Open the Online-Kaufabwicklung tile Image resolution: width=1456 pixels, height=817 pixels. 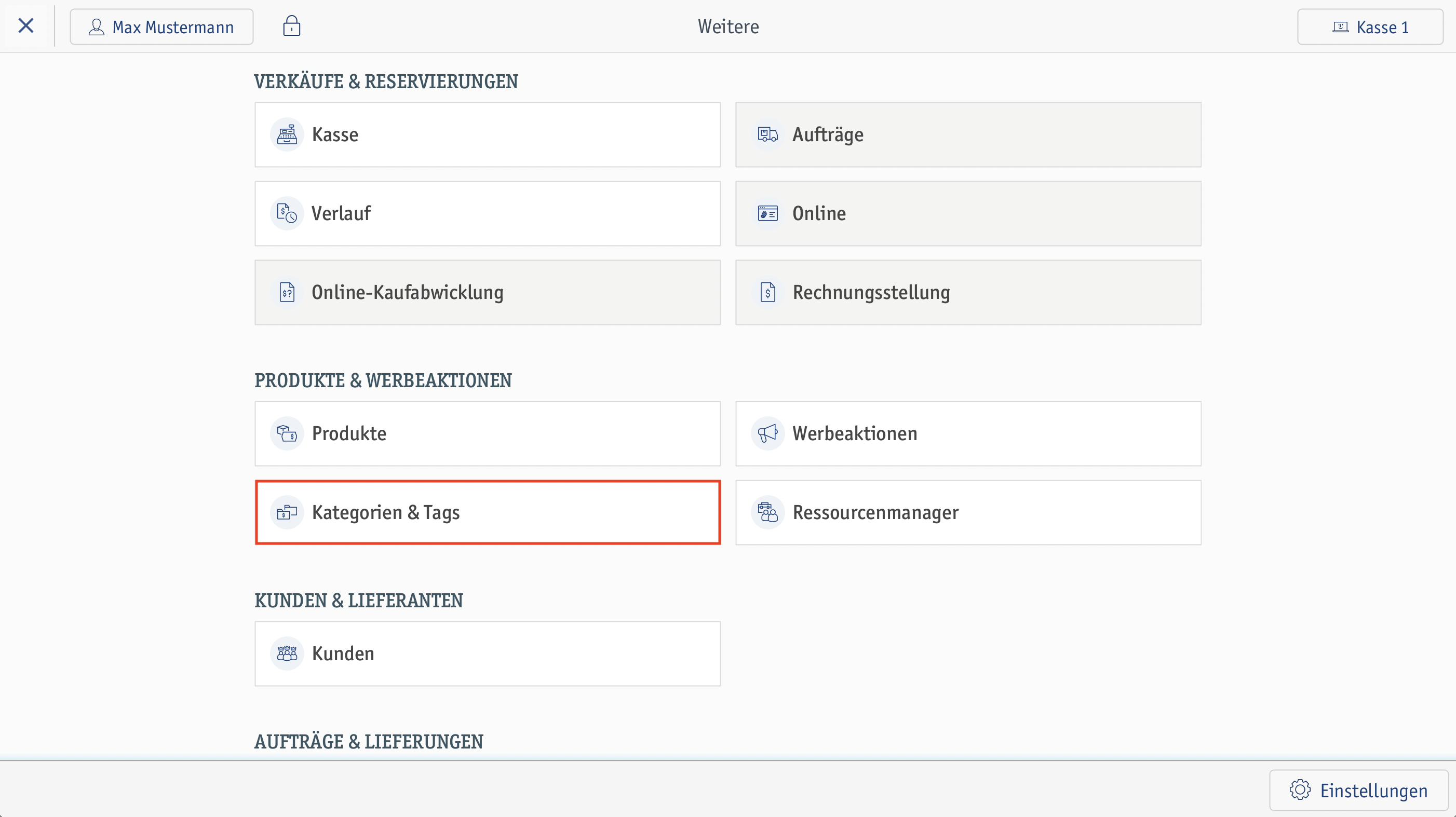coord(488,293)
